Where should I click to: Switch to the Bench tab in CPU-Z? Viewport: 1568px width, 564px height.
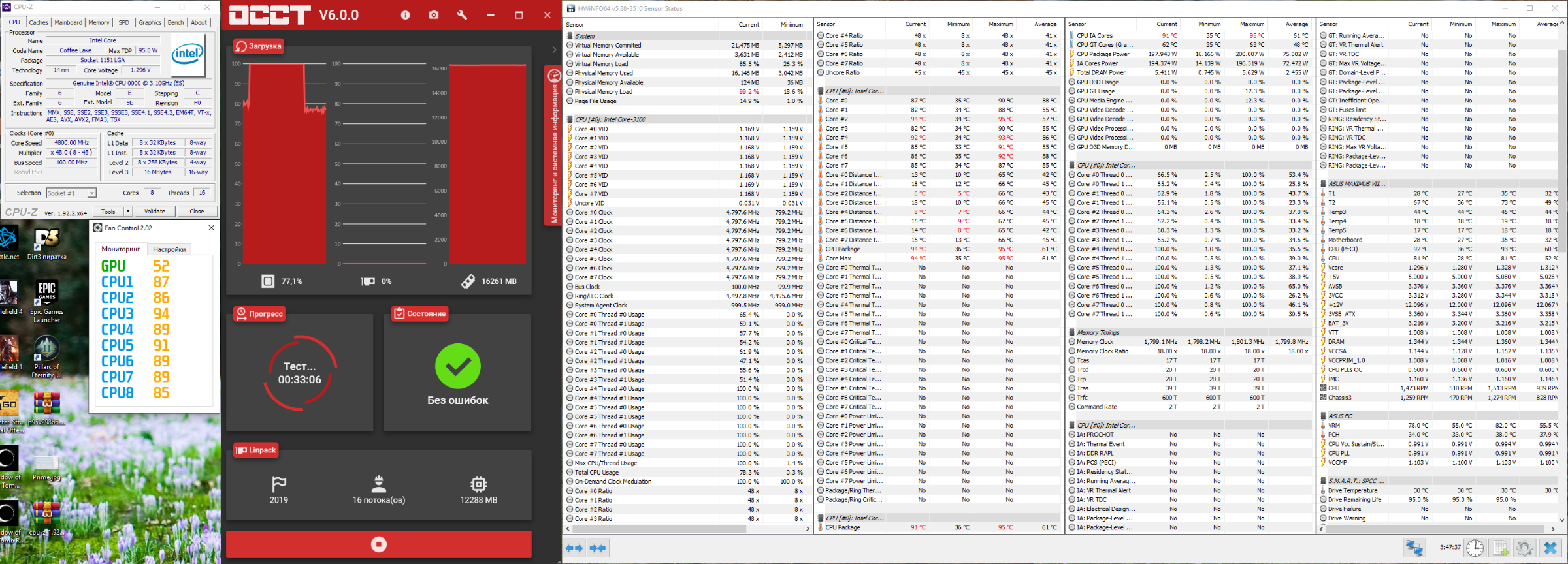pyautogui.click(x=176, y=22)
